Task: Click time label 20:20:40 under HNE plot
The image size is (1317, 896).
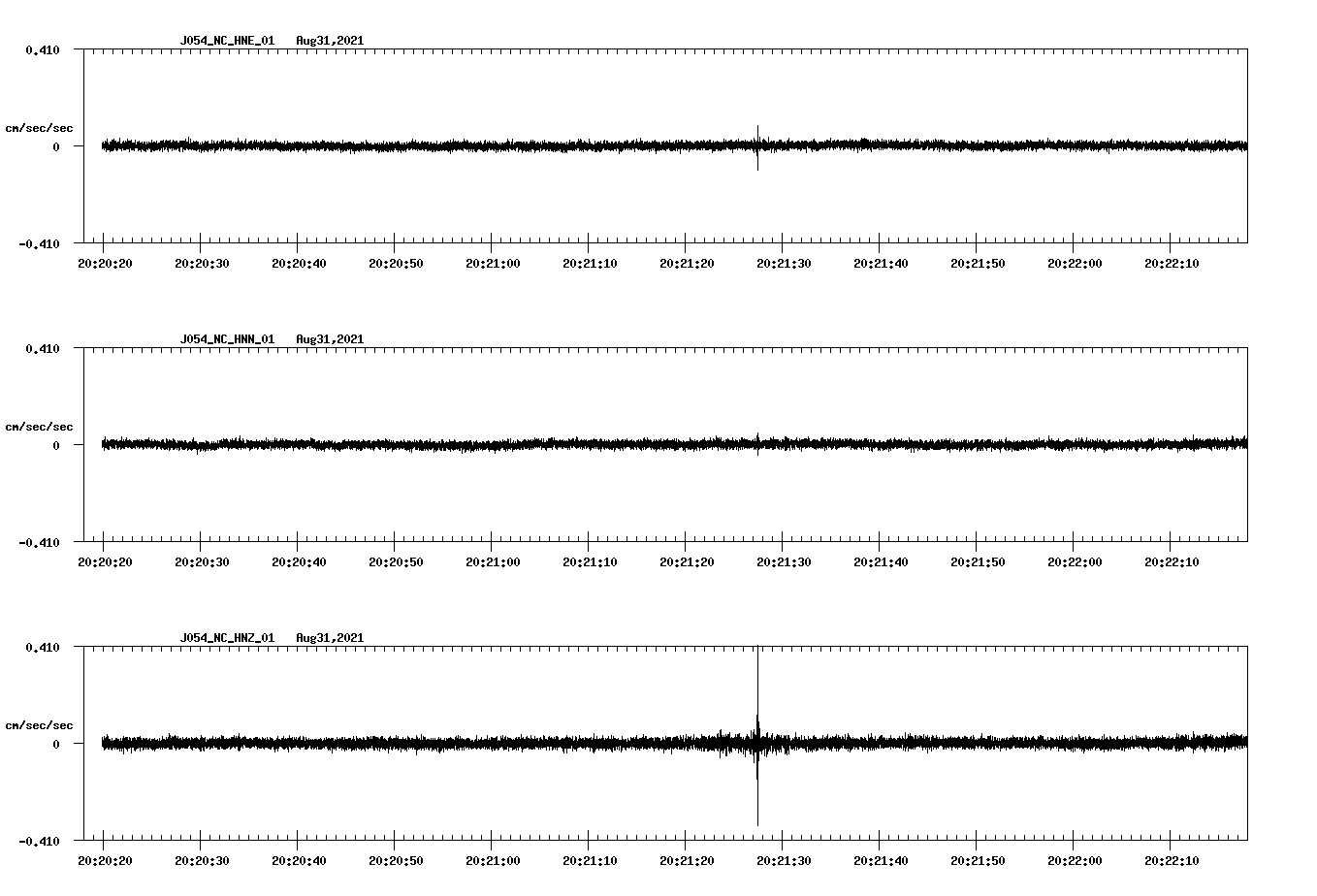Action: click(299, 264)
